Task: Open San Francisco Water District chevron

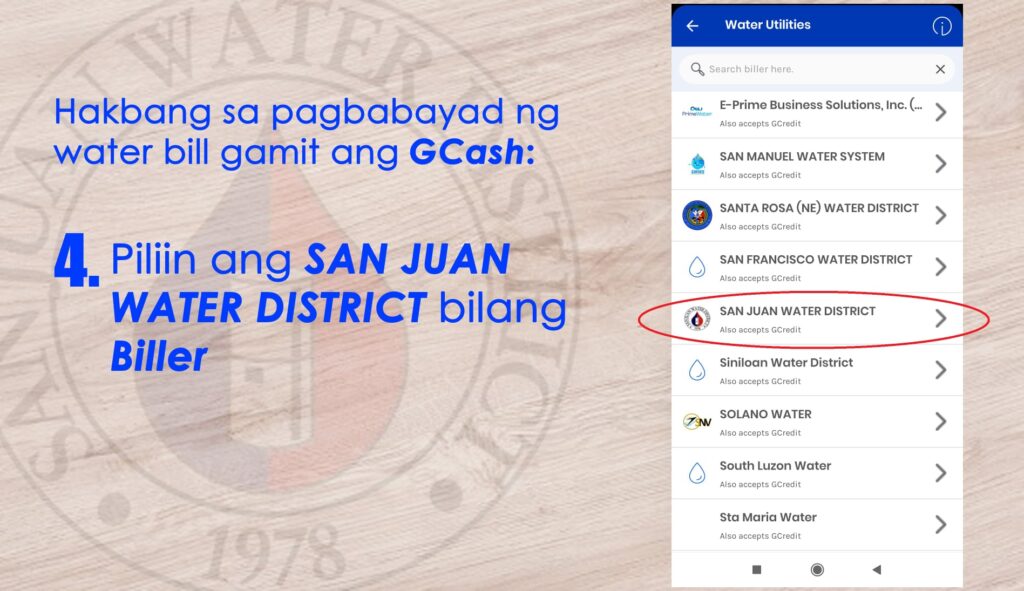Action: (x=940, y=266)
